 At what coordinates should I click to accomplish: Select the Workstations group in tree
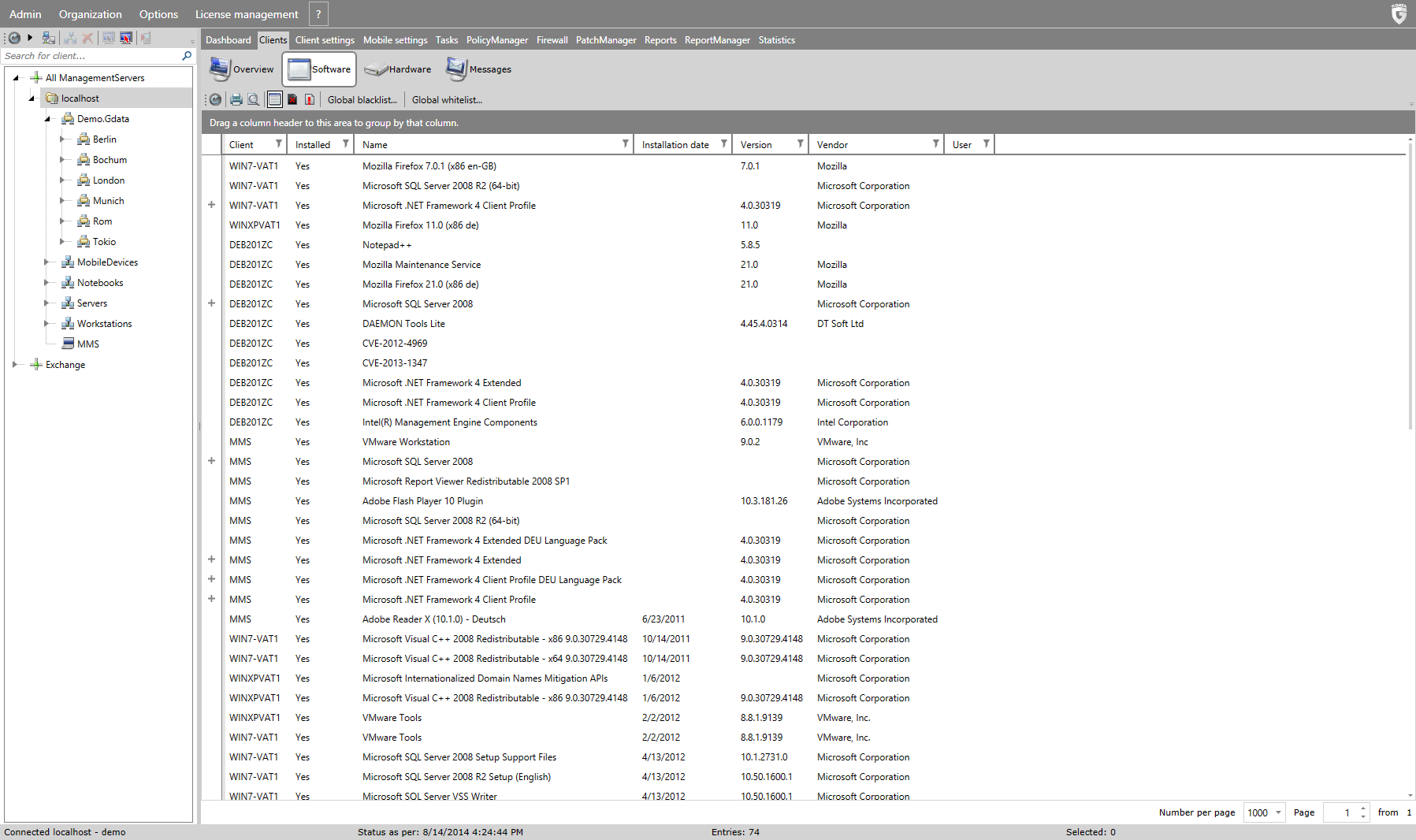tap(105, 324)
